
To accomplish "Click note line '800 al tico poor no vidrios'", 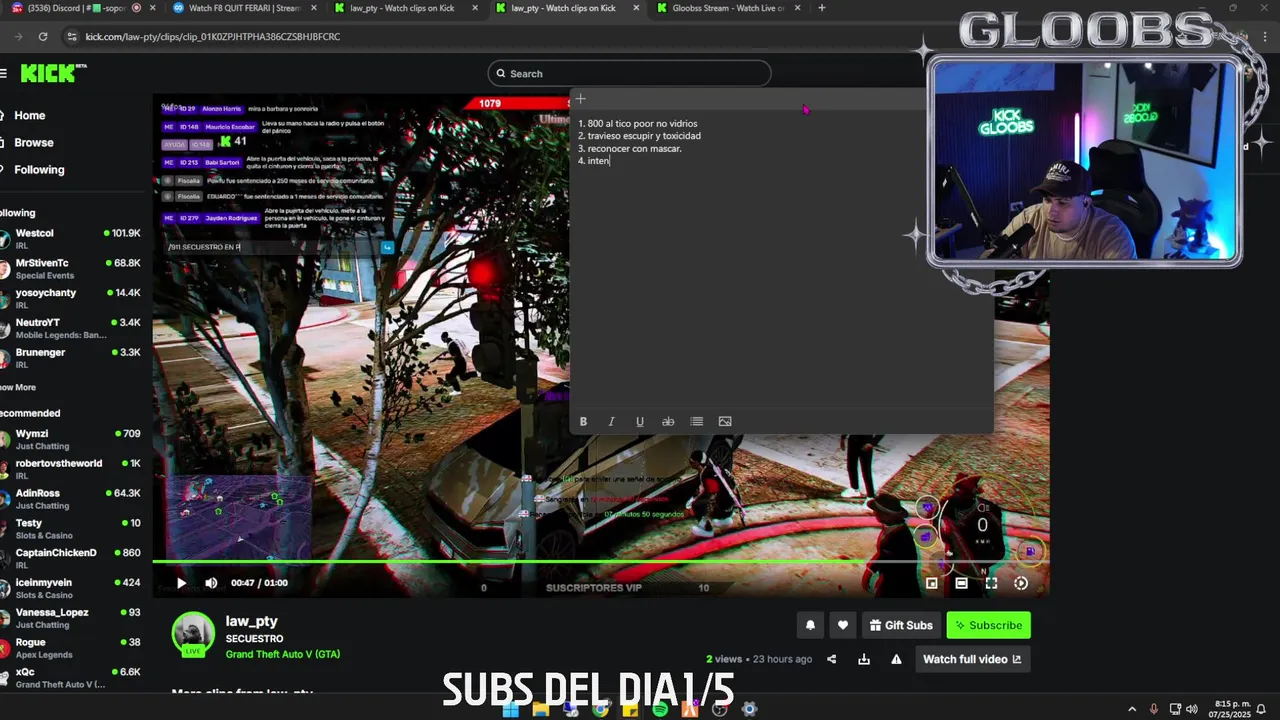I will click(642, 124).
